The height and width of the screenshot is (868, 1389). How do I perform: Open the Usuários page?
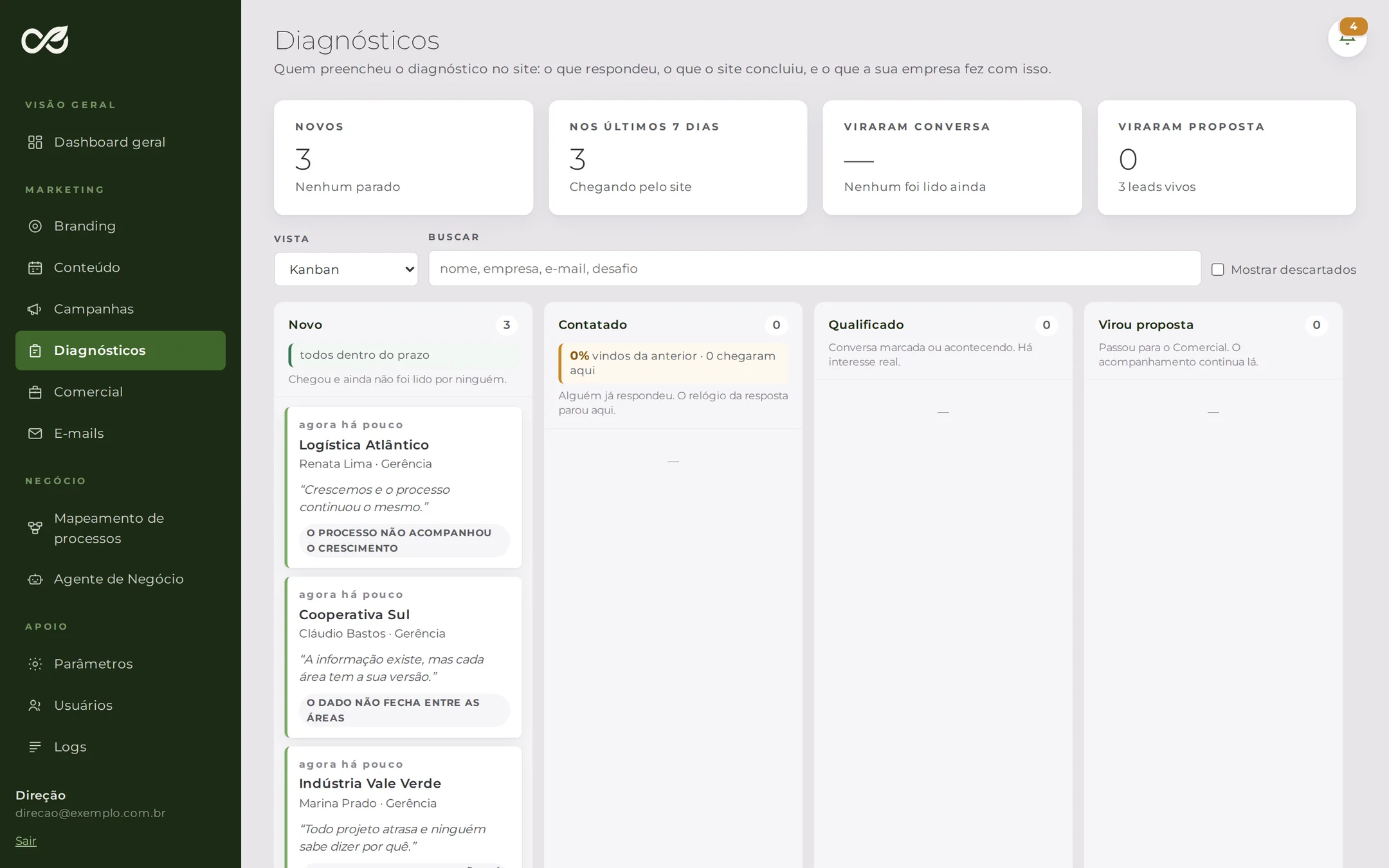coord(121,705)
